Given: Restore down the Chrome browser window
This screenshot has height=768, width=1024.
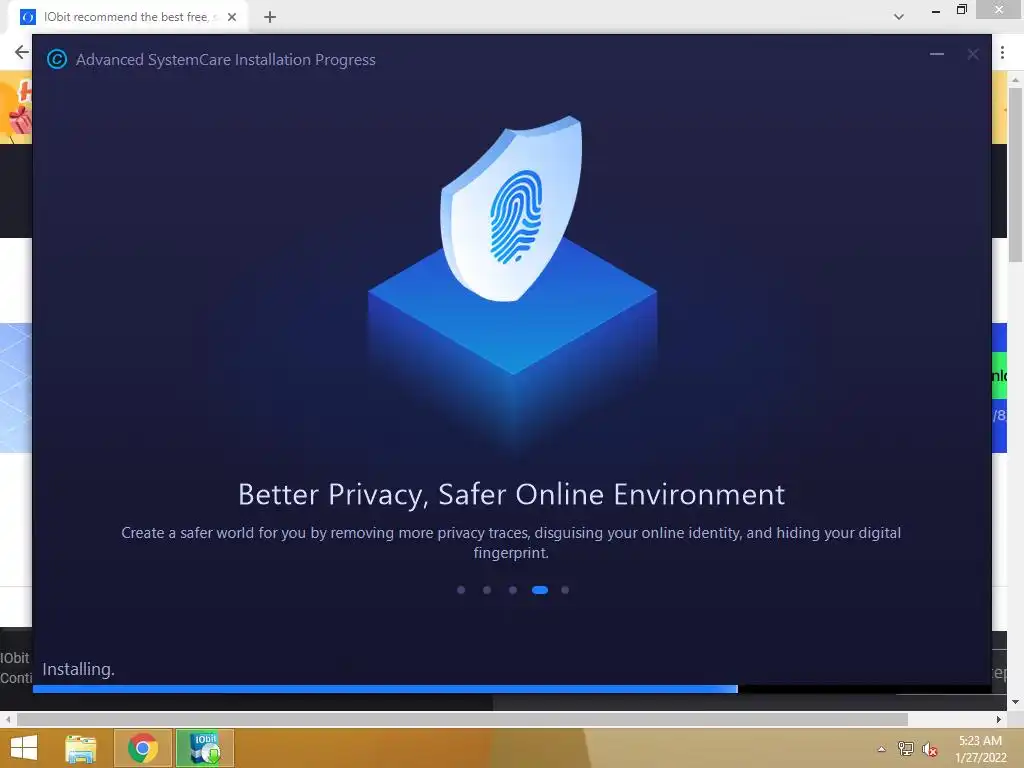Looking at the screenshot, I should 962,10.
